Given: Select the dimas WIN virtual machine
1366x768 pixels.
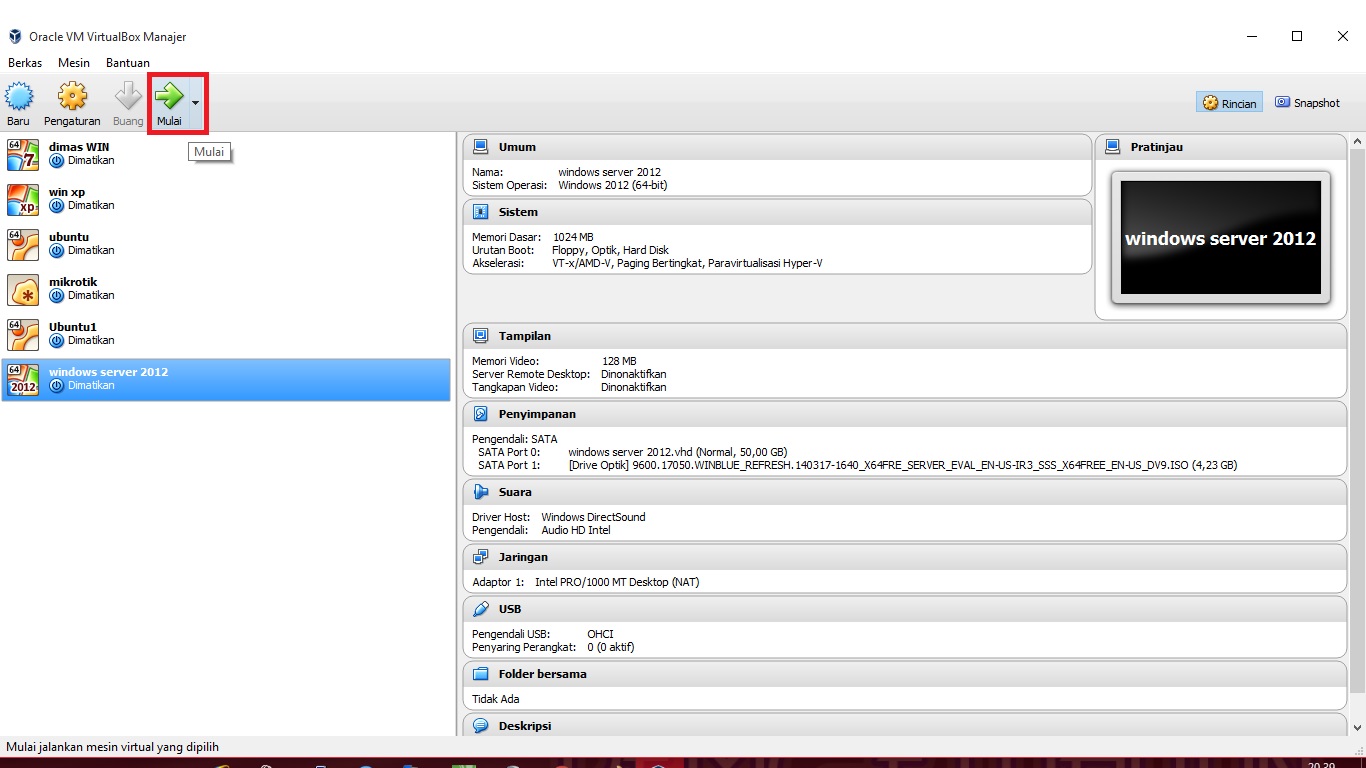Looking at the screenshot, I should tap(226, 154).
